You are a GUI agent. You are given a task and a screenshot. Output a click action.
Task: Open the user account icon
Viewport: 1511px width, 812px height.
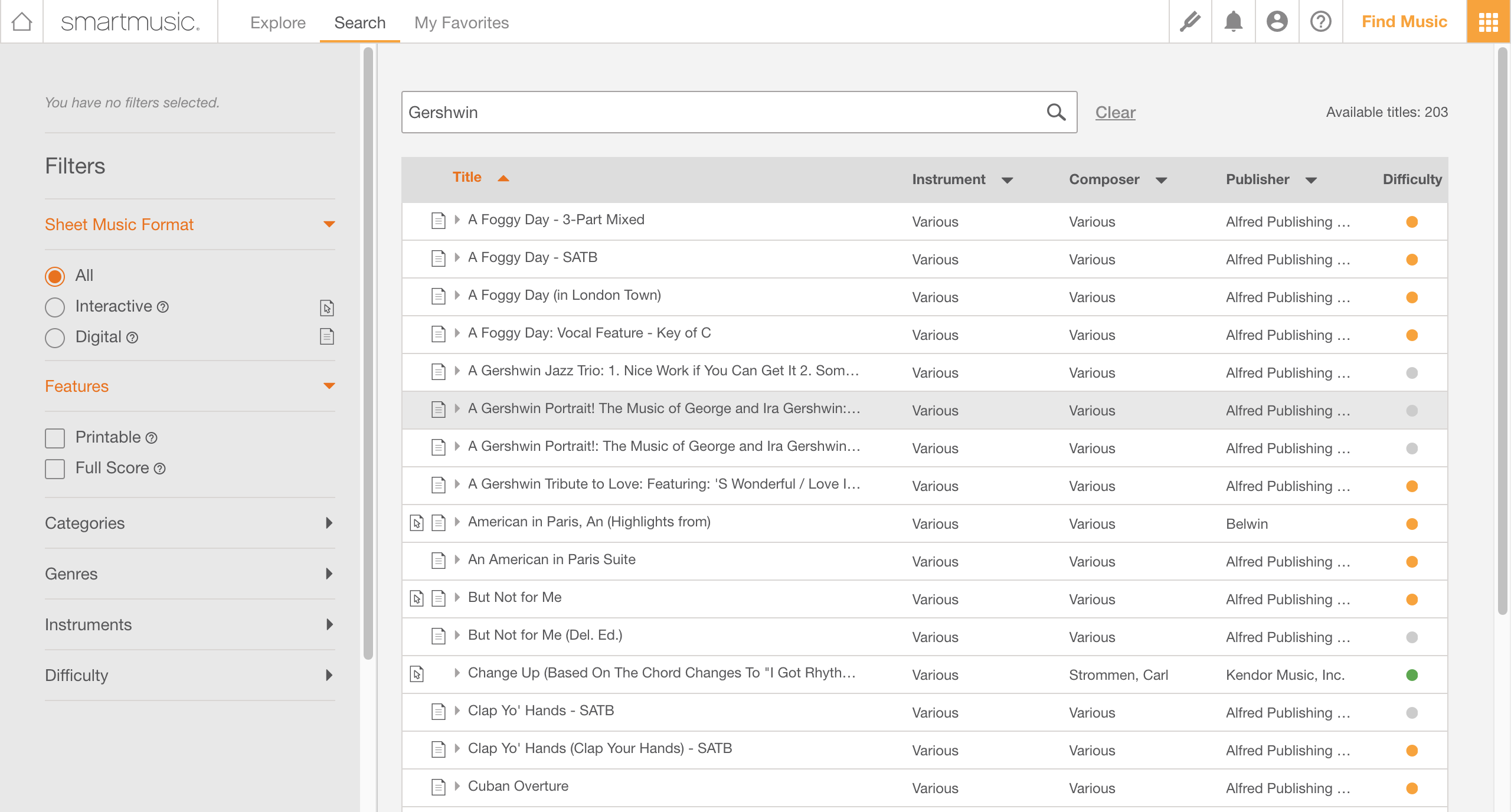click(x=1277, y=22)
